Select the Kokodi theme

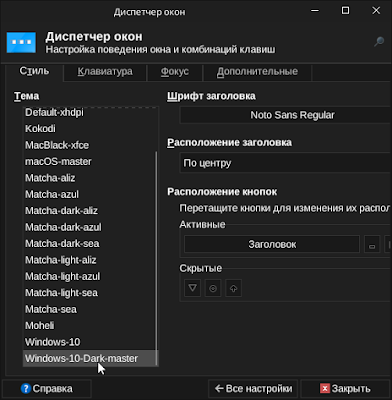90,129
